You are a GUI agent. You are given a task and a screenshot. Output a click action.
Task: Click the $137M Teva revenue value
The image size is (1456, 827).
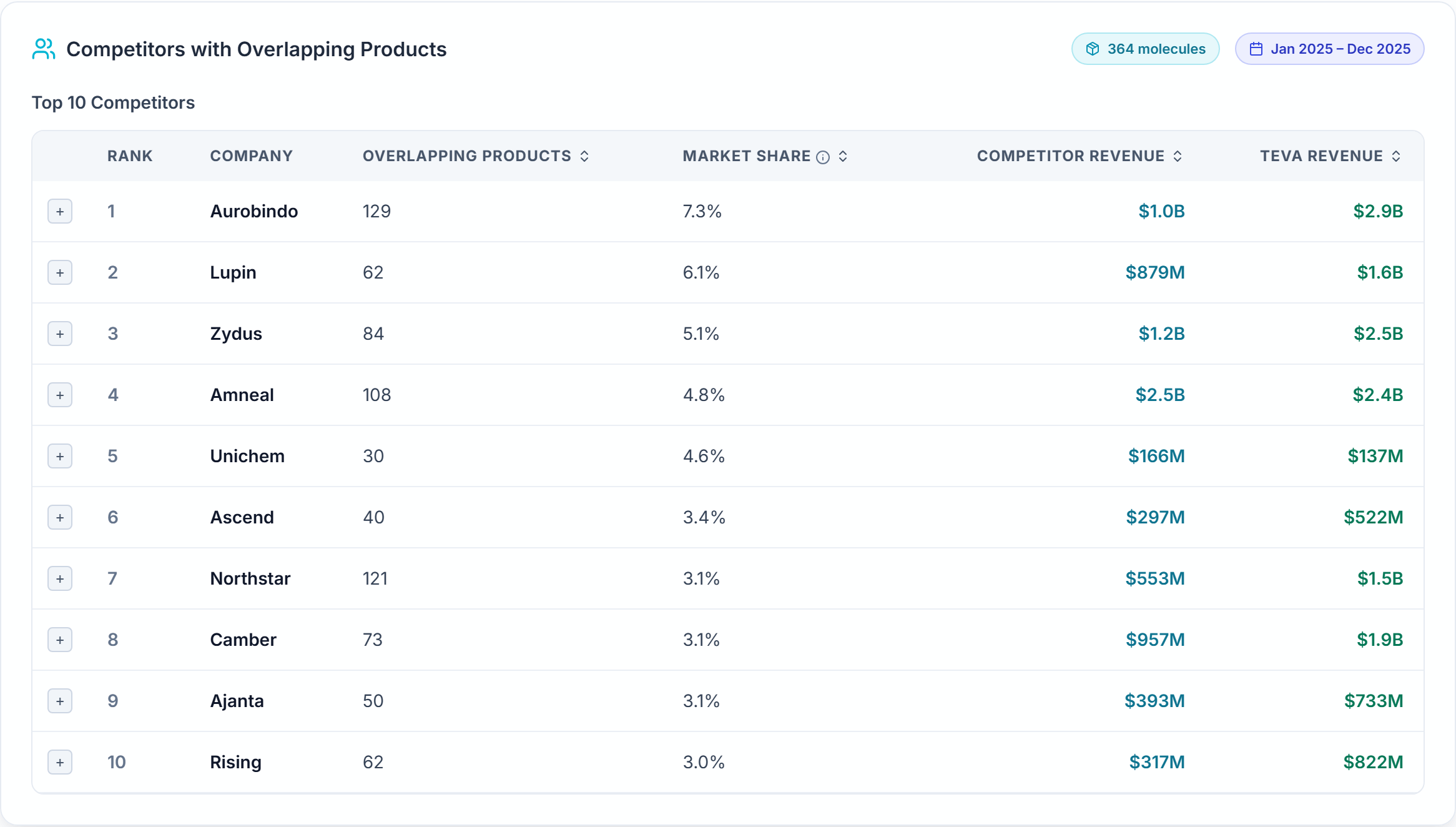point(1375,456)
